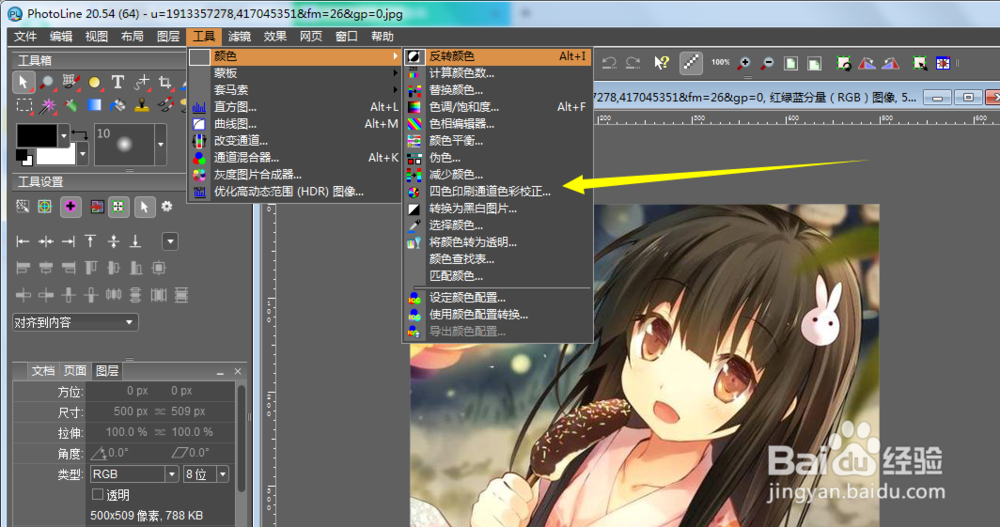
Task: Toggle the pink plus button in tool settings
Action: click(x=71, y=206)
